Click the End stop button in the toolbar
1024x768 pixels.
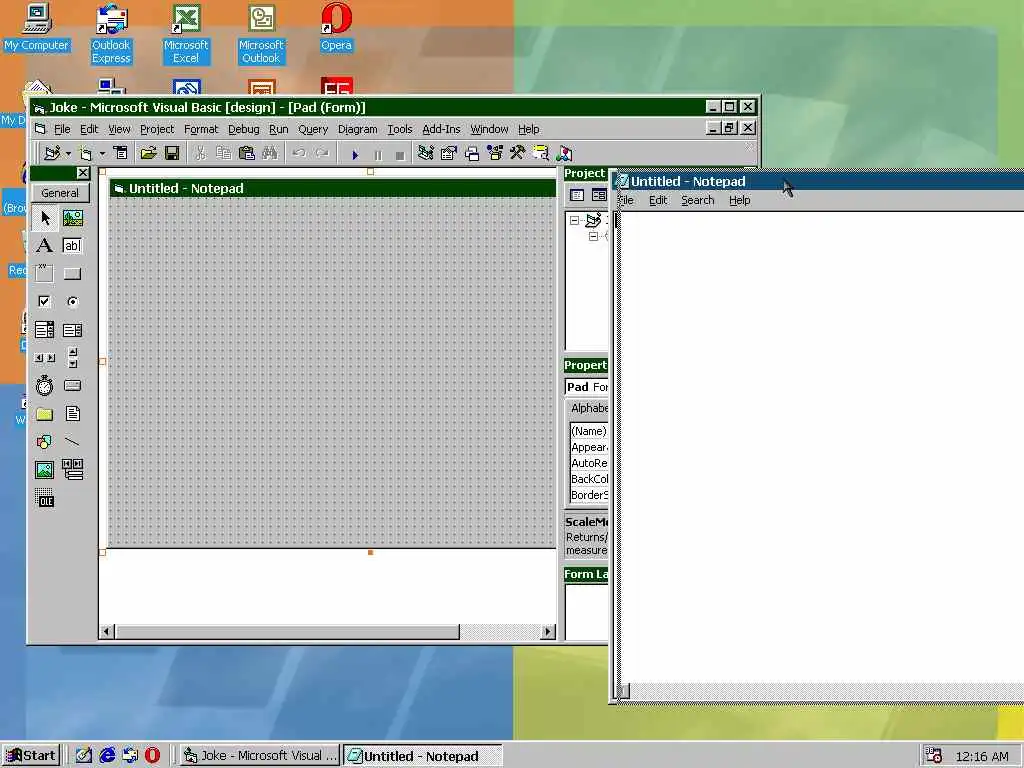tap(400, 155)
